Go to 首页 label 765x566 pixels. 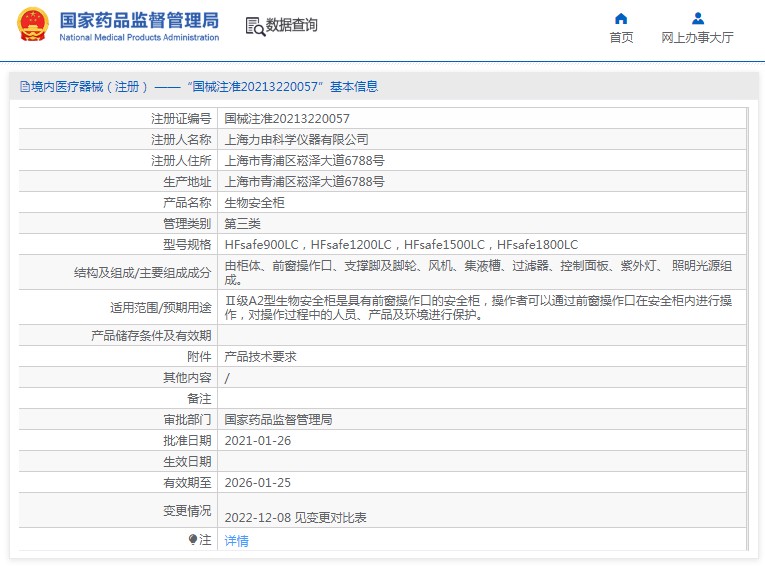(621, 38)
